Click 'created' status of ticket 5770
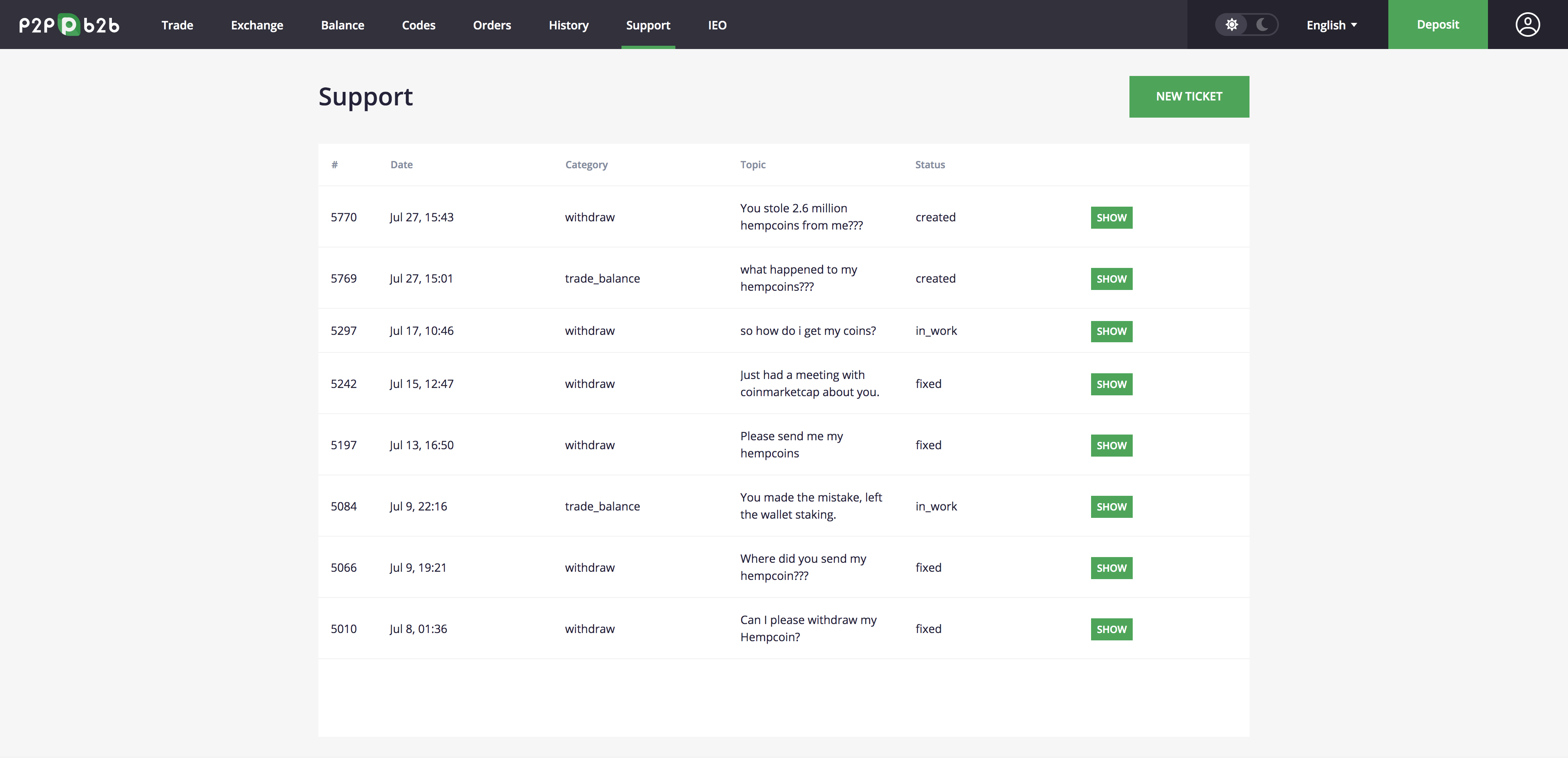Screen dimensions: 1568x758 tap(935, 217)
